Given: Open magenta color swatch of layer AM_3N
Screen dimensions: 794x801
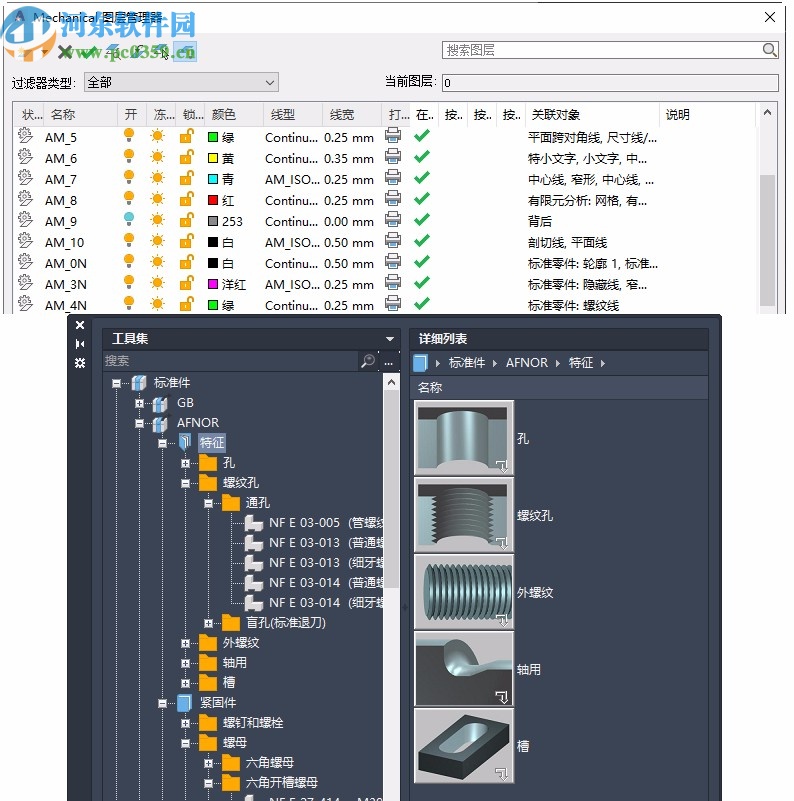Looking at the screenshot, I should coord(213,284).
